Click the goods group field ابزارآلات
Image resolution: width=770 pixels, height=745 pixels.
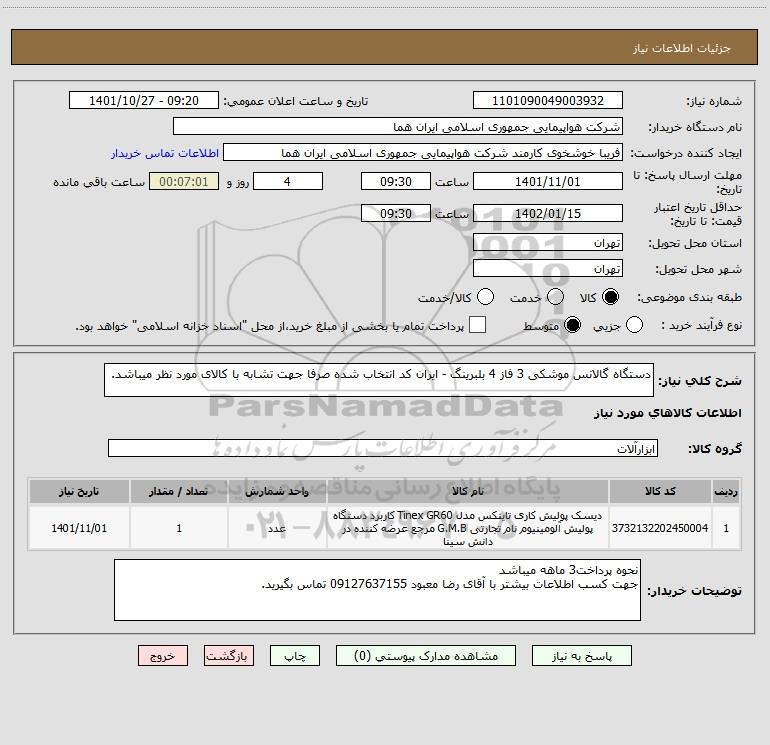pyautogui.click(x=383, y=448)
